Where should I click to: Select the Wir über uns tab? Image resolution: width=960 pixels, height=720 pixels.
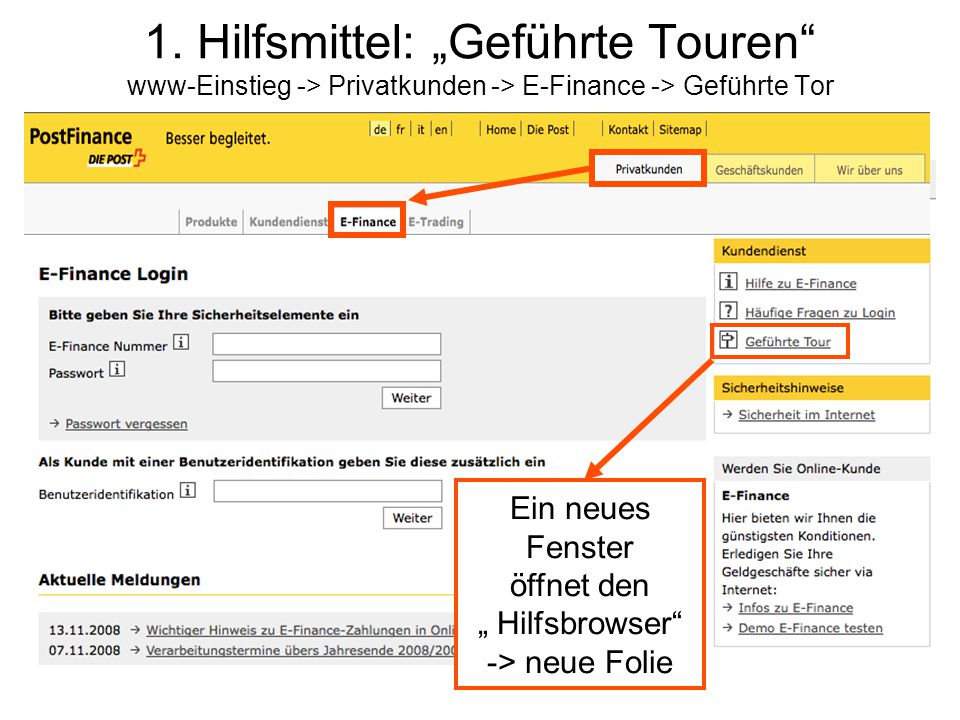[x=869, y=170]
